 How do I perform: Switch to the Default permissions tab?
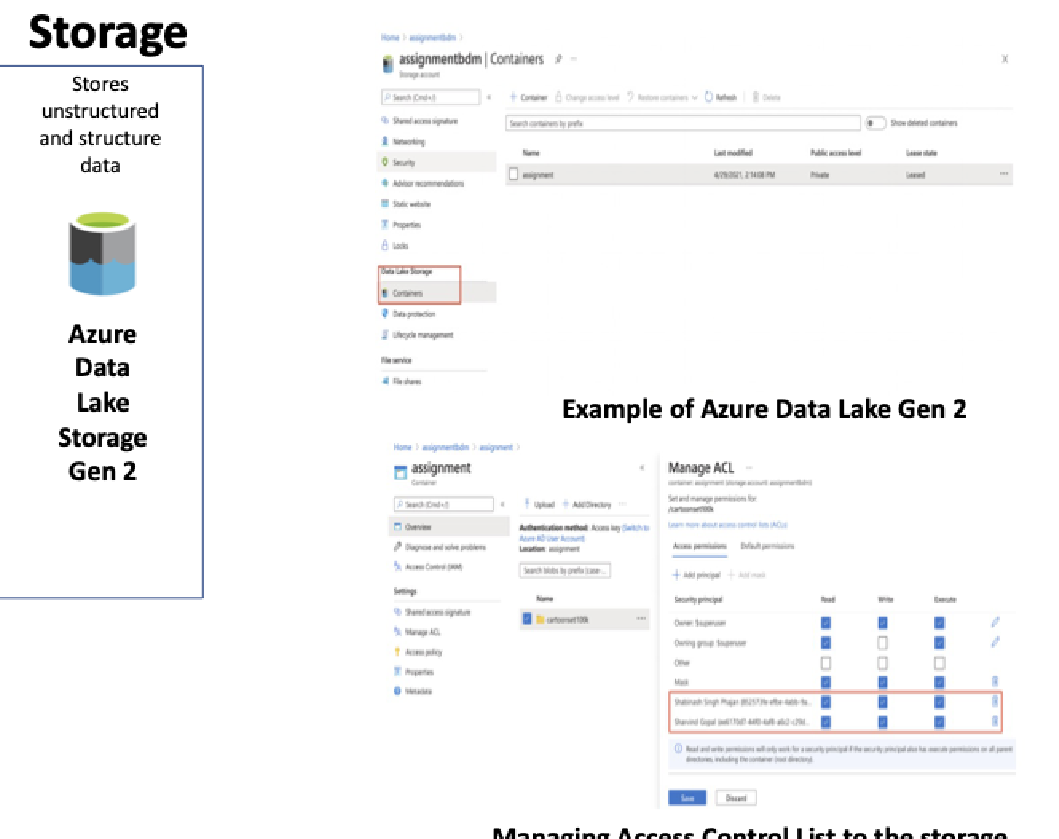pyautogui.click(x=766, y=544)
